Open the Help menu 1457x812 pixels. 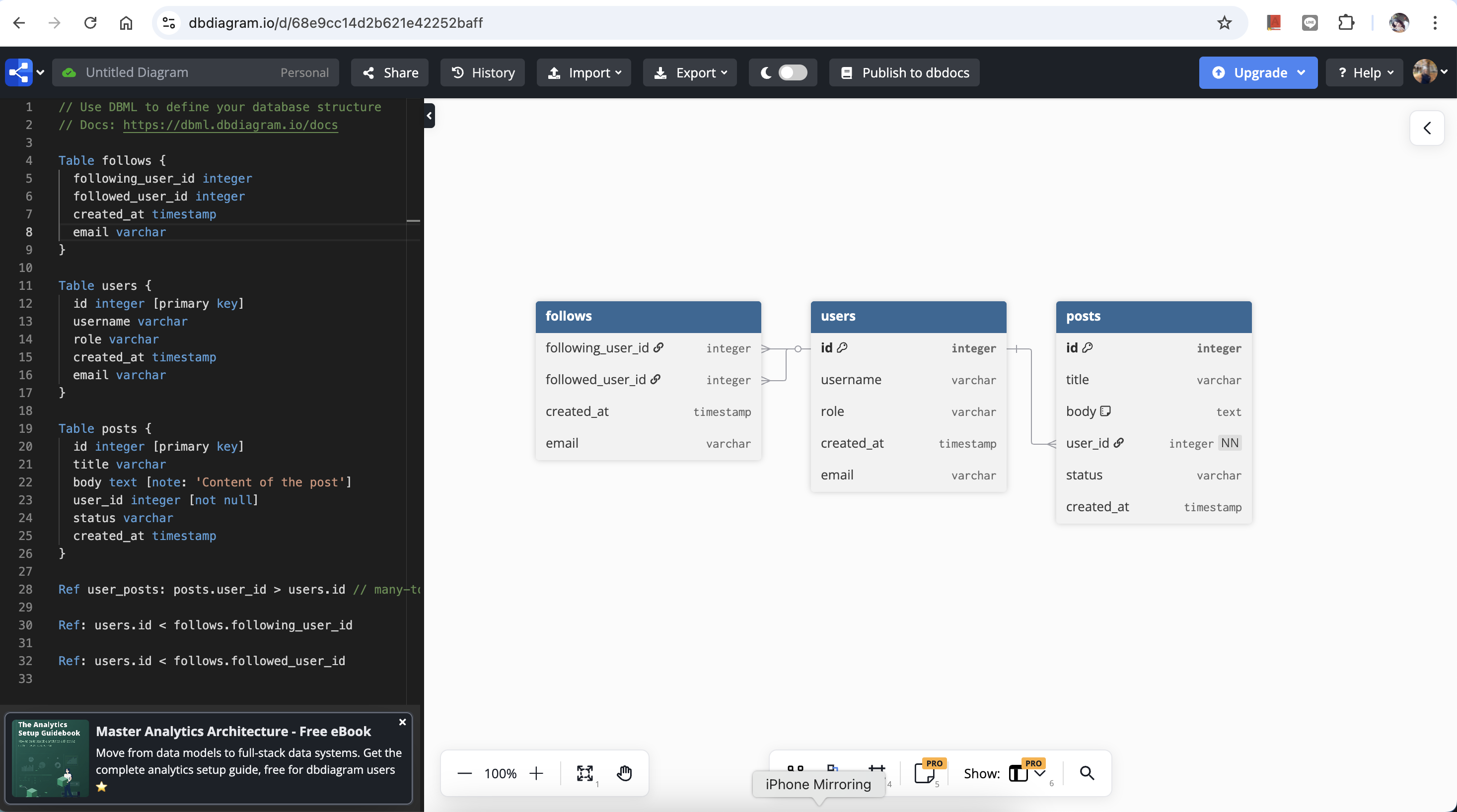point(1364,72)
